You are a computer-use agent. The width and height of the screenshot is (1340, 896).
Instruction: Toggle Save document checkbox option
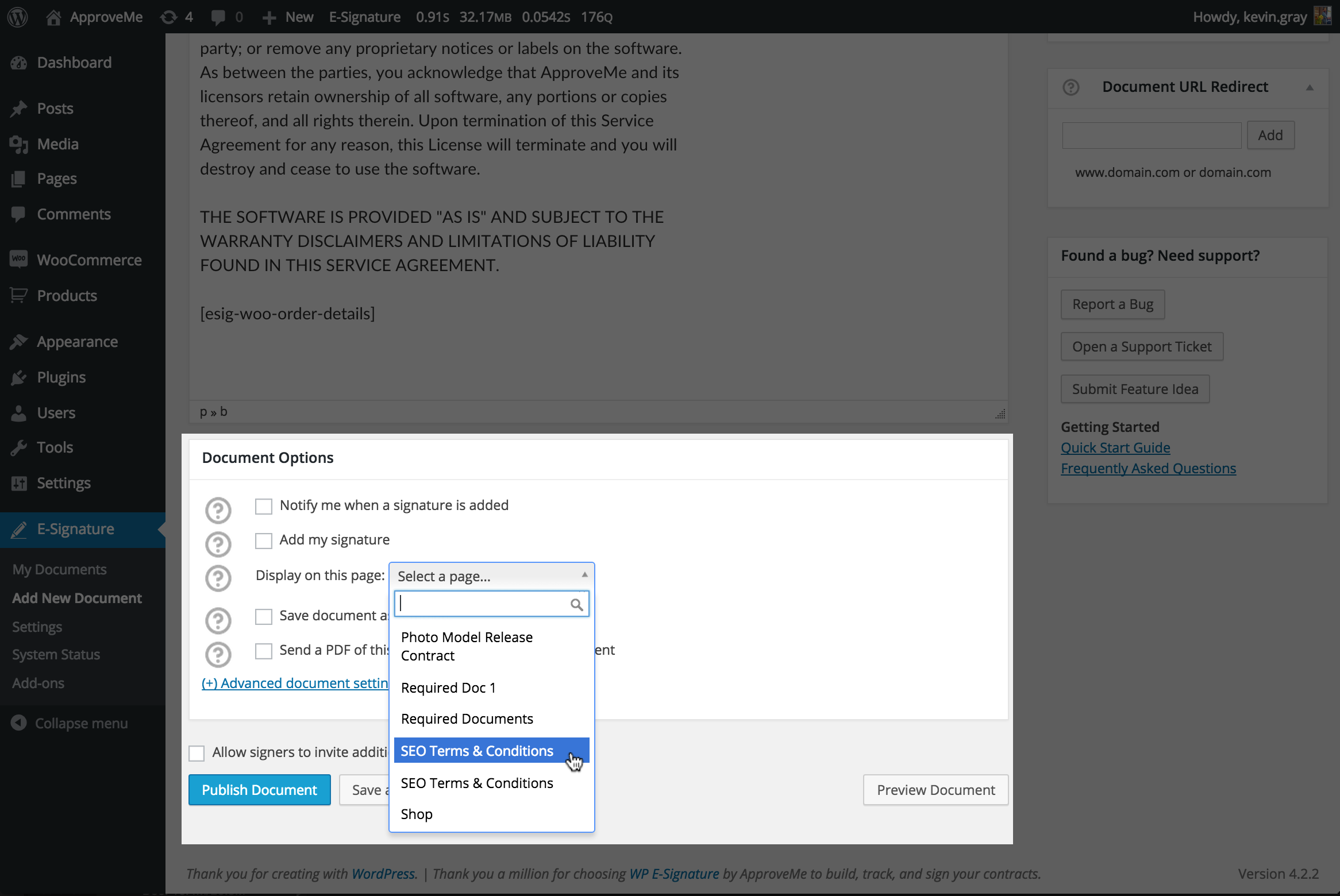(x=263, y=613)
